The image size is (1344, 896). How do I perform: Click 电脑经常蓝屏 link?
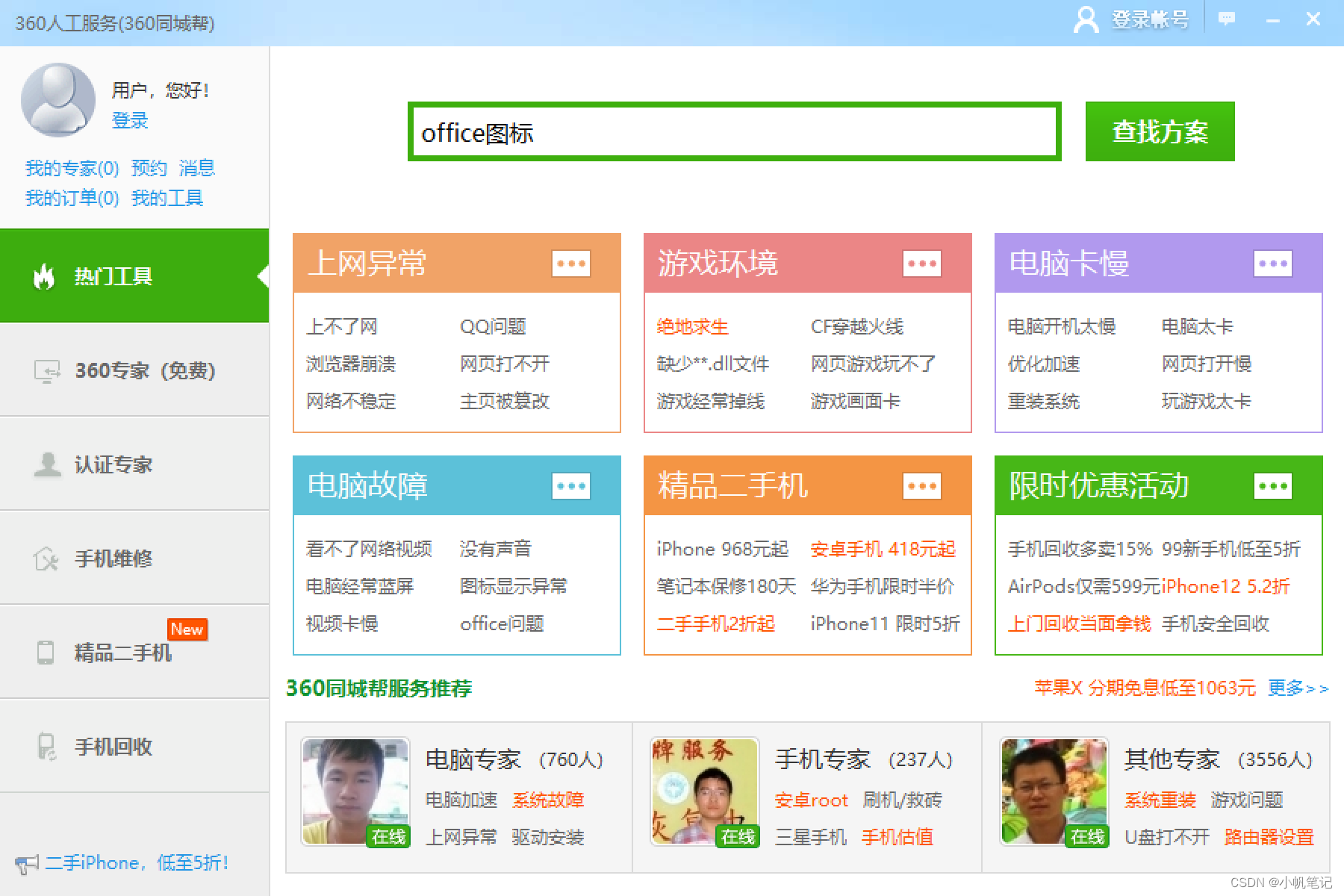click(360, 586)
